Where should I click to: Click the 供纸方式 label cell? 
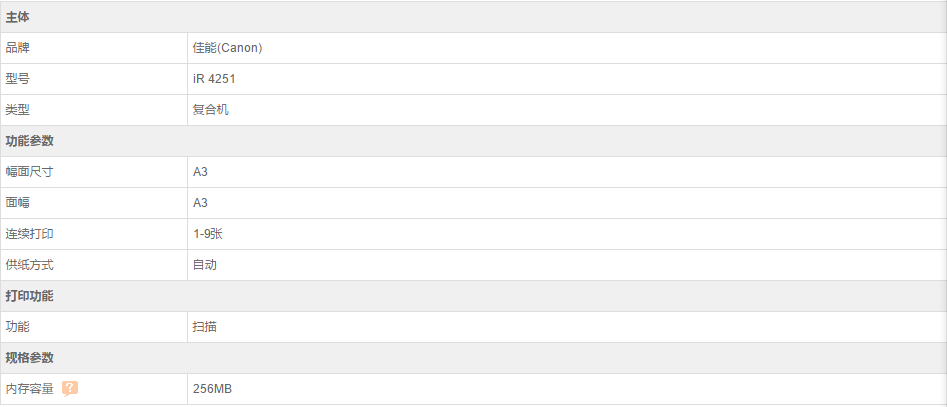pos(30,265)
